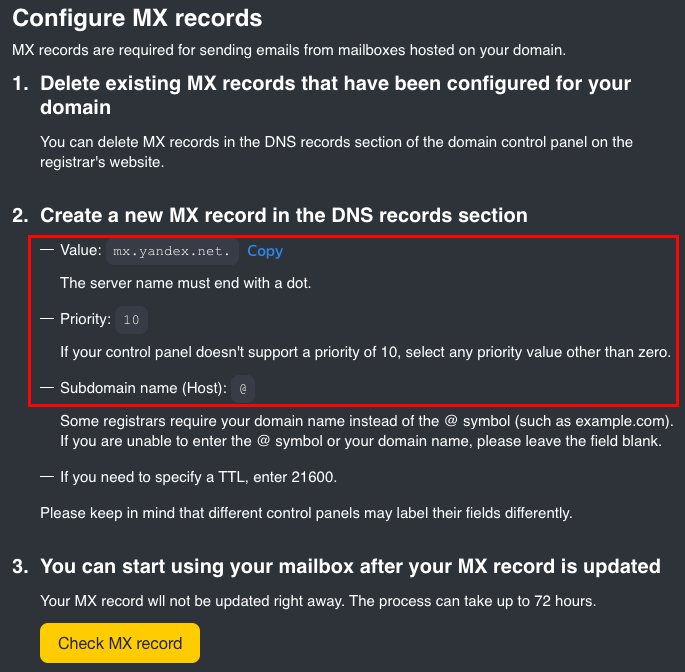Click the Subdomain name (Host): label
Viewport: 685px width, 672px height.
pos(144,388)
